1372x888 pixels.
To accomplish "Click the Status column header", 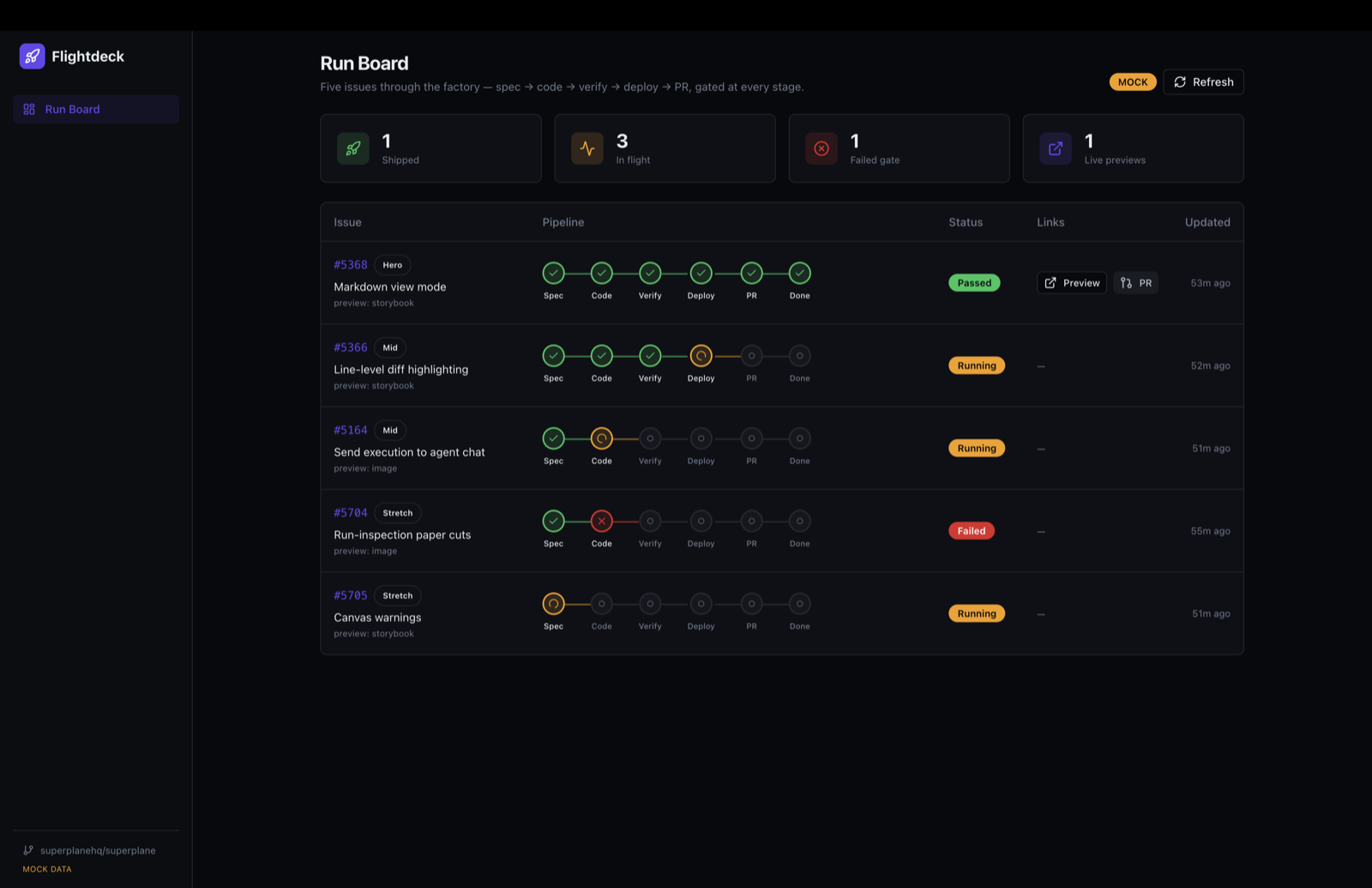I will pos(966,222).
